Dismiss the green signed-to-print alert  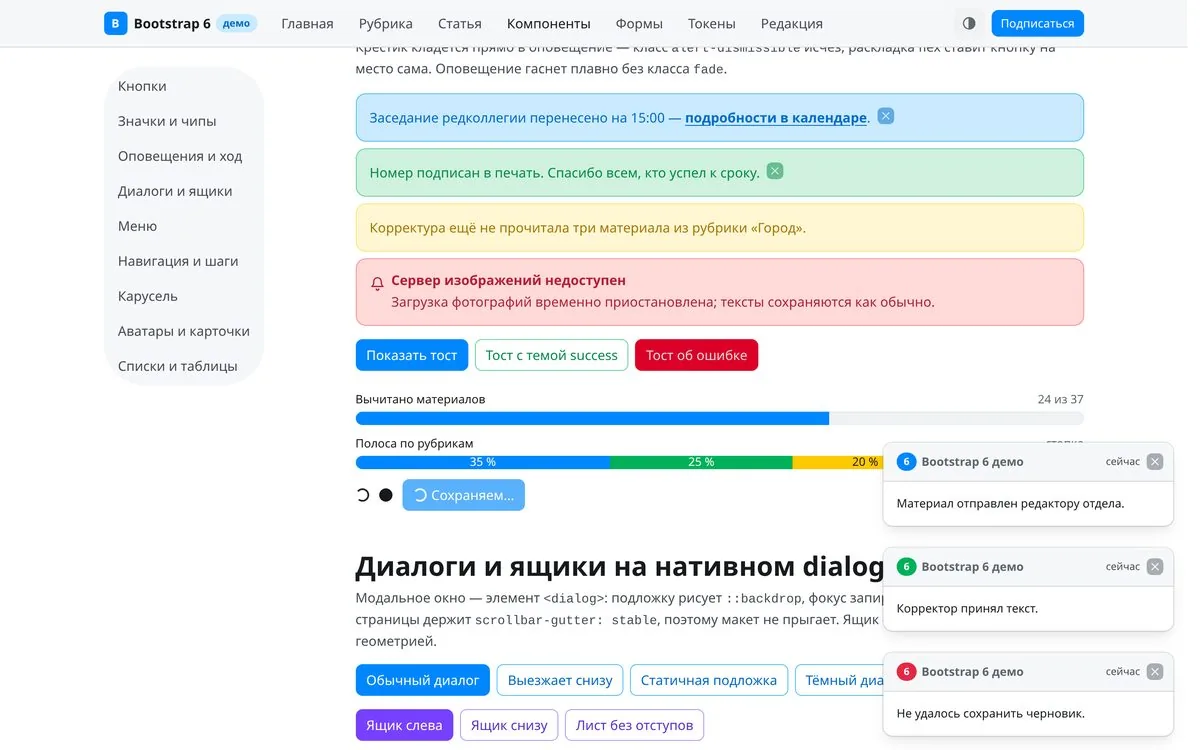coord(775,171)
